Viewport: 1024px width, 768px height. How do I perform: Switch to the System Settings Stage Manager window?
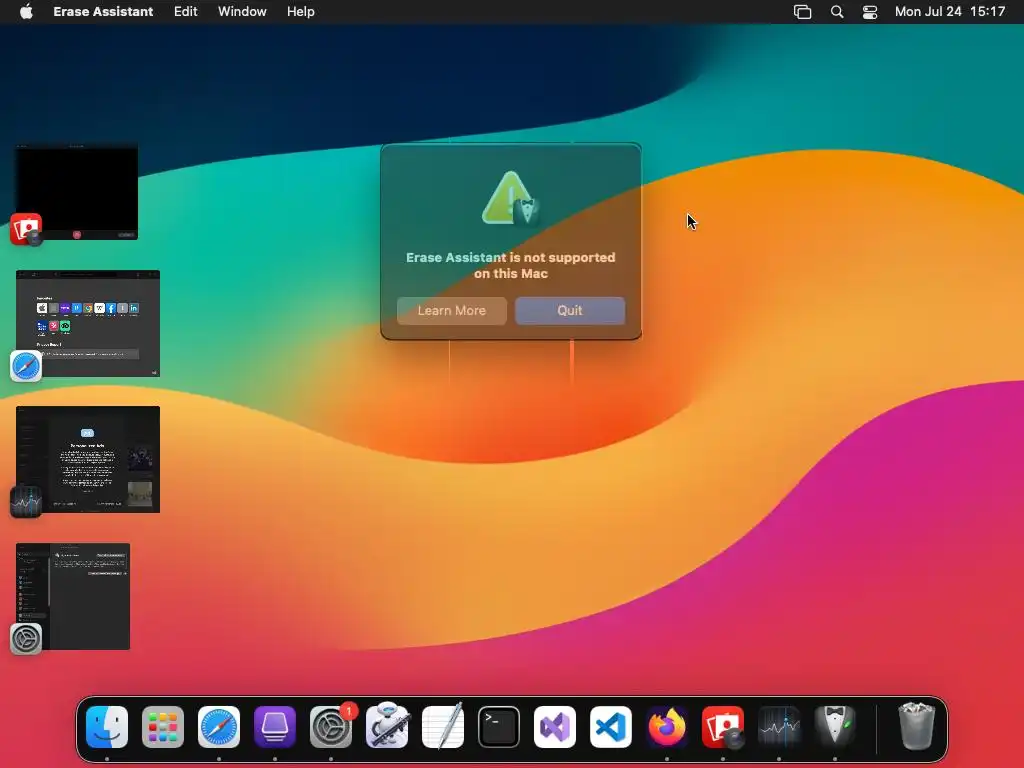pyautogui.click(x=73, y=596)
